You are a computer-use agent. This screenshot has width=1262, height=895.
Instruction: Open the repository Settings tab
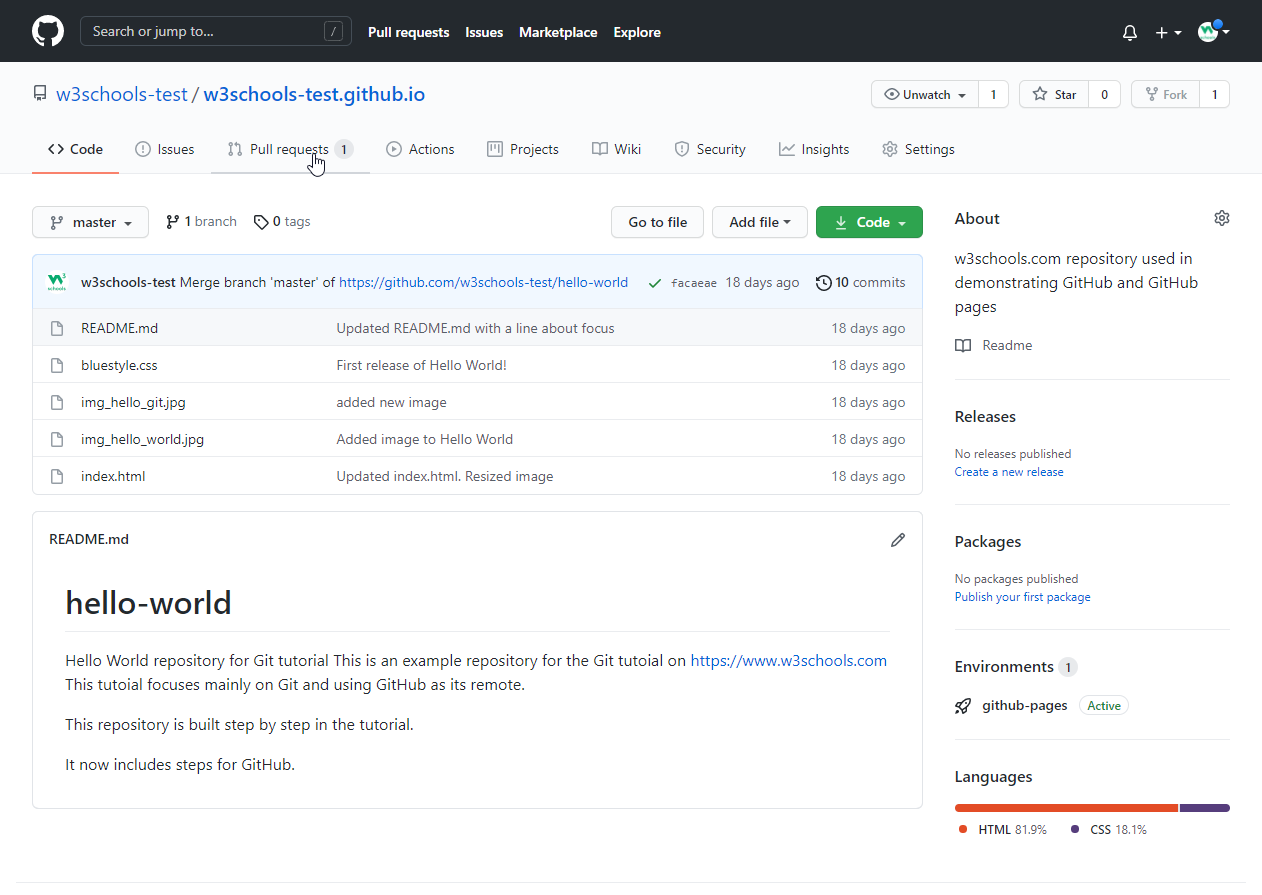tap(918, 149)
